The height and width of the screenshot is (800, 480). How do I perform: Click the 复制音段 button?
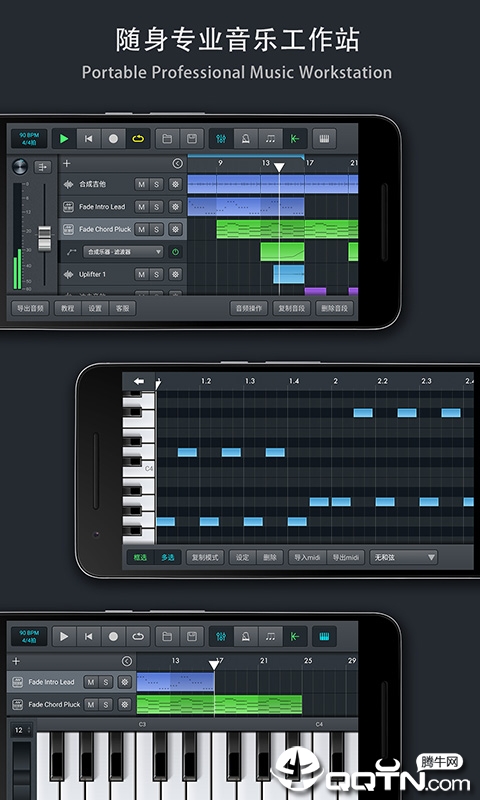tap(291, 308)
